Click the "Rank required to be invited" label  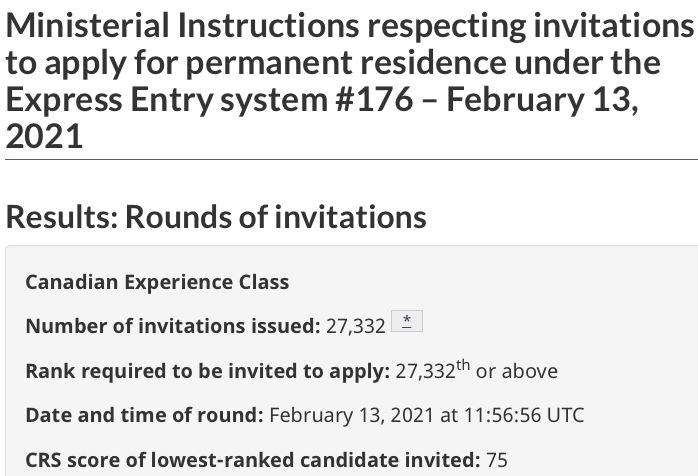207,371
